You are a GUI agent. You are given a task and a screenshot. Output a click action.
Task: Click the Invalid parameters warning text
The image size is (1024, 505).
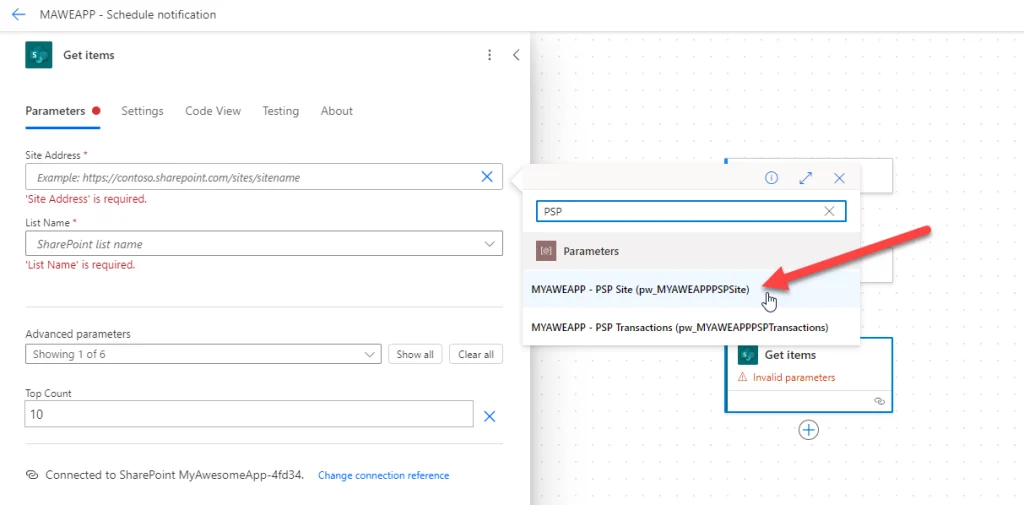pos(793,377)
